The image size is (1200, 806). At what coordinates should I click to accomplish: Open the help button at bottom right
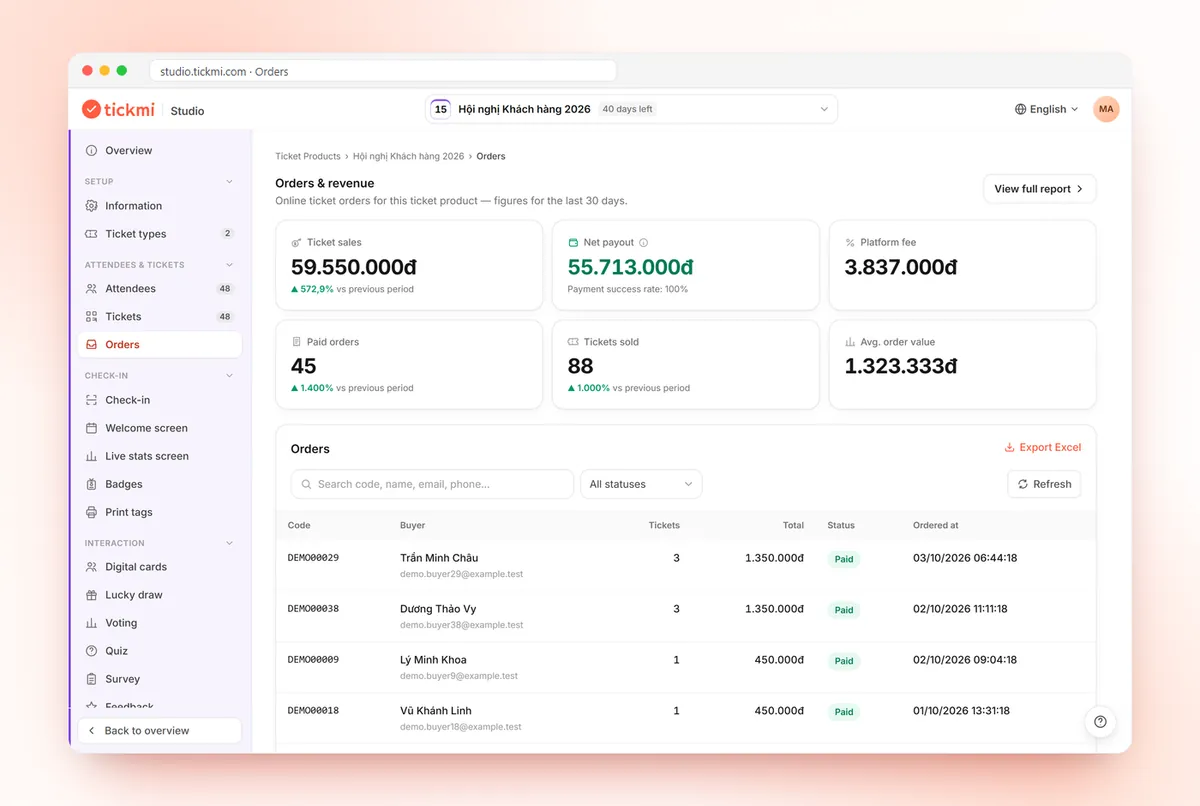(1100, 722)
